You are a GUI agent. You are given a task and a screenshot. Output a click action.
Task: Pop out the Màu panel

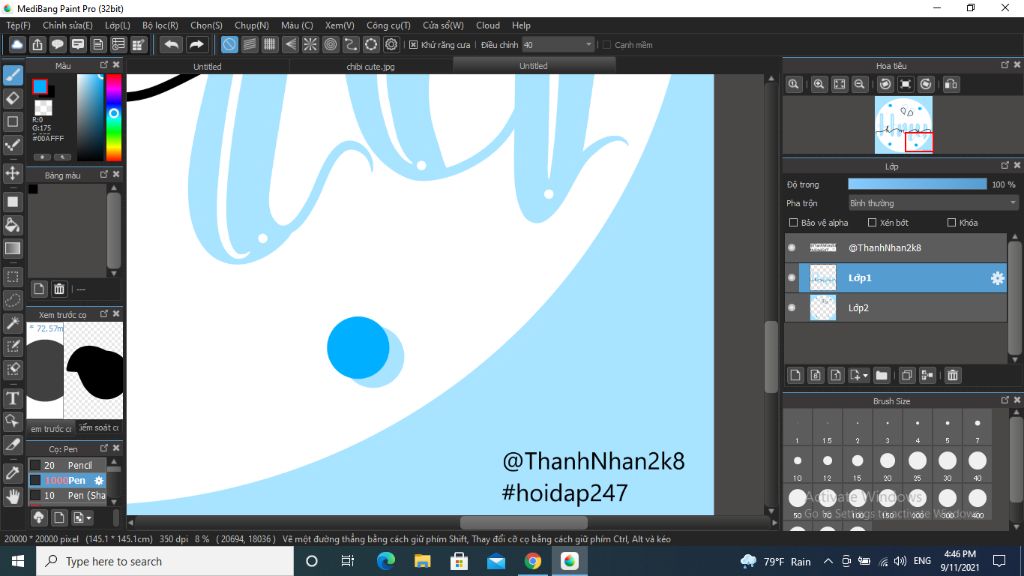click(x=104, y=65)
